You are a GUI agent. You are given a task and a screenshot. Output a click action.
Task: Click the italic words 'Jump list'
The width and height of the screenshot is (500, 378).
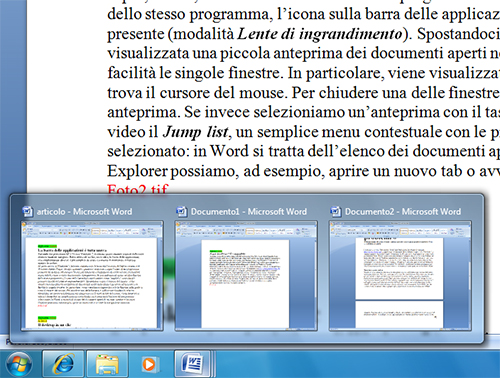coord(196,132)
